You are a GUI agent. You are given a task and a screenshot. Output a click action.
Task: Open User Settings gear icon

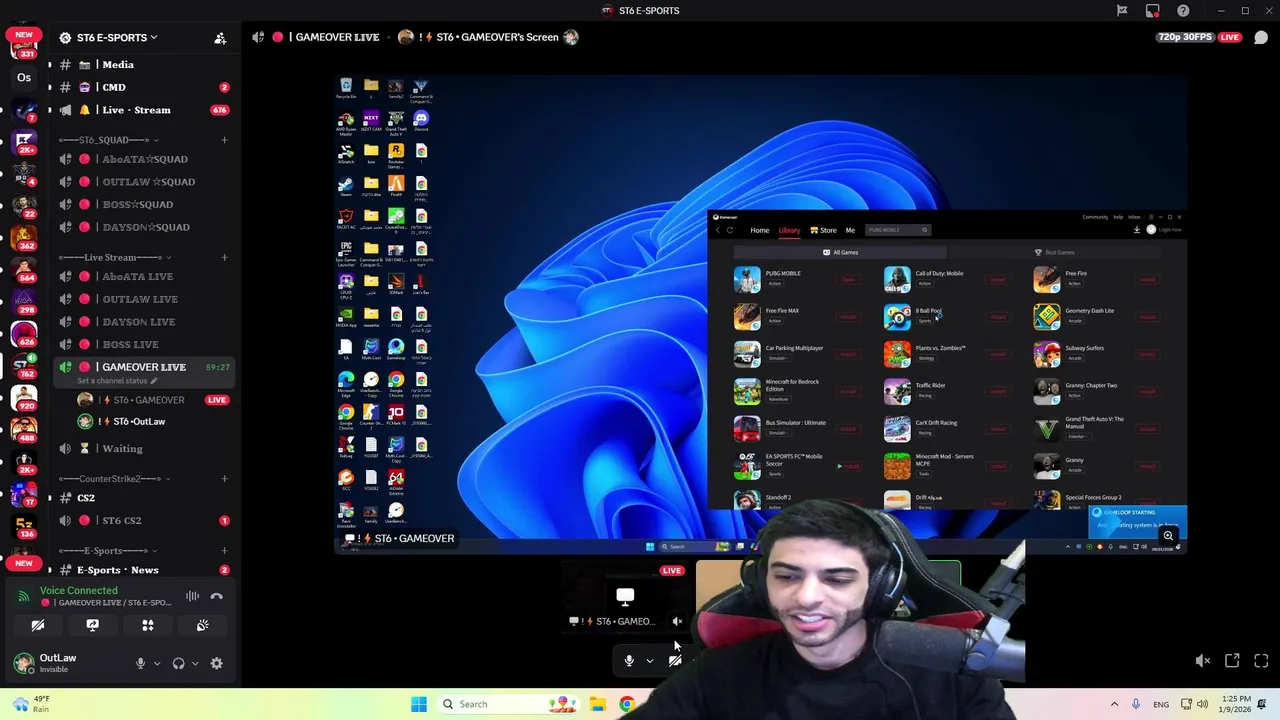pos(216,663)
